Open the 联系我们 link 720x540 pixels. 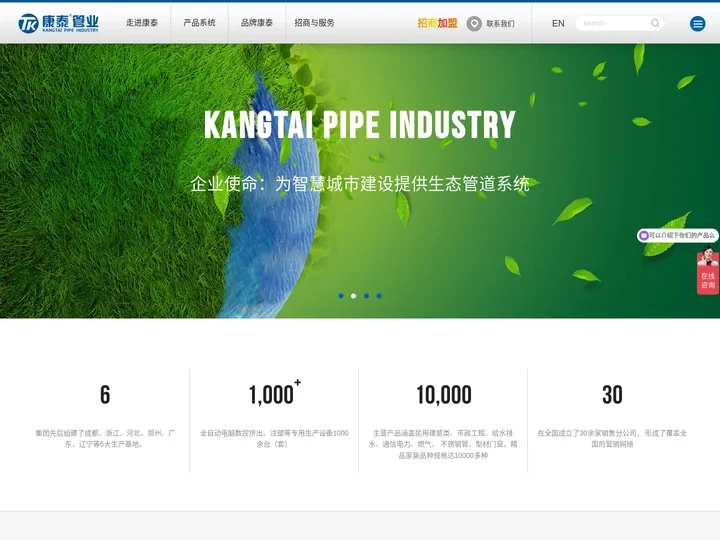(x=501, y=23)
